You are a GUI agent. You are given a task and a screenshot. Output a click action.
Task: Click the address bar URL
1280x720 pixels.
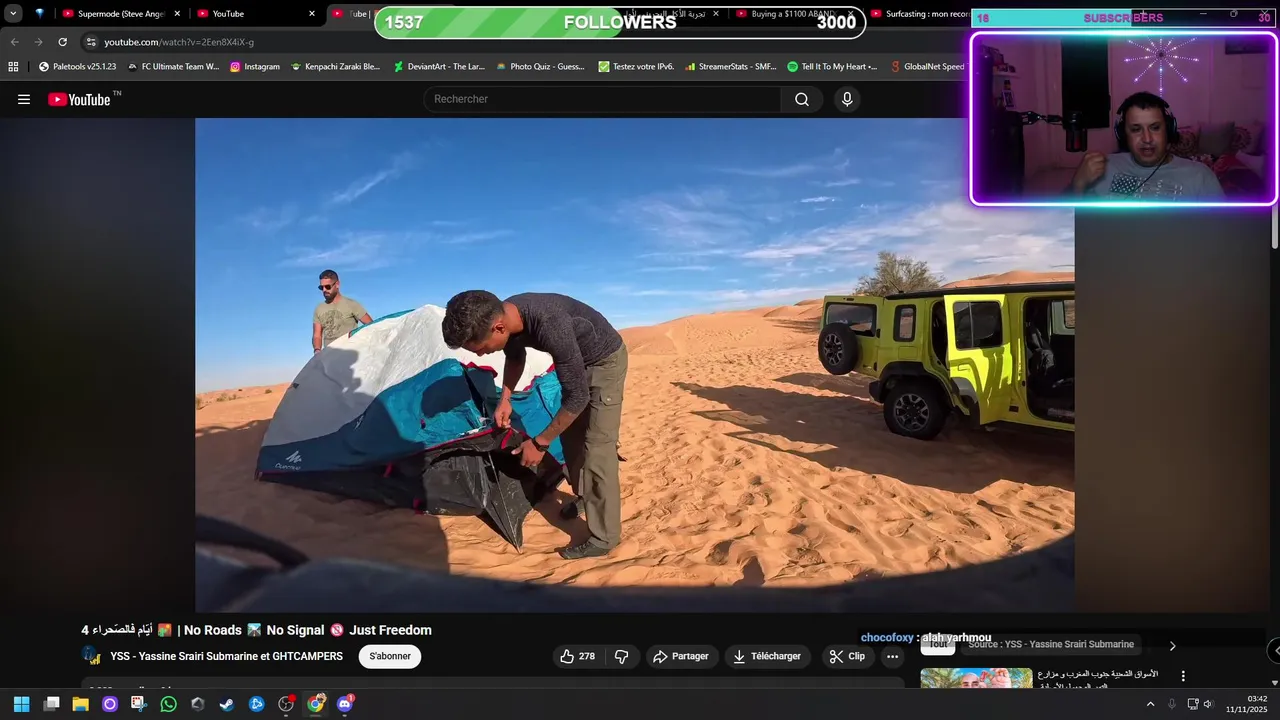click(x=179, y=42)
